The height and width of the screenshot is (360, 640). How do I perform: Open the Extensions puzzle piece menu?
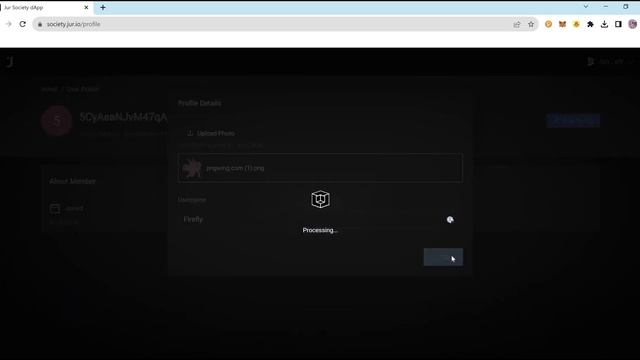pos(590,24)
